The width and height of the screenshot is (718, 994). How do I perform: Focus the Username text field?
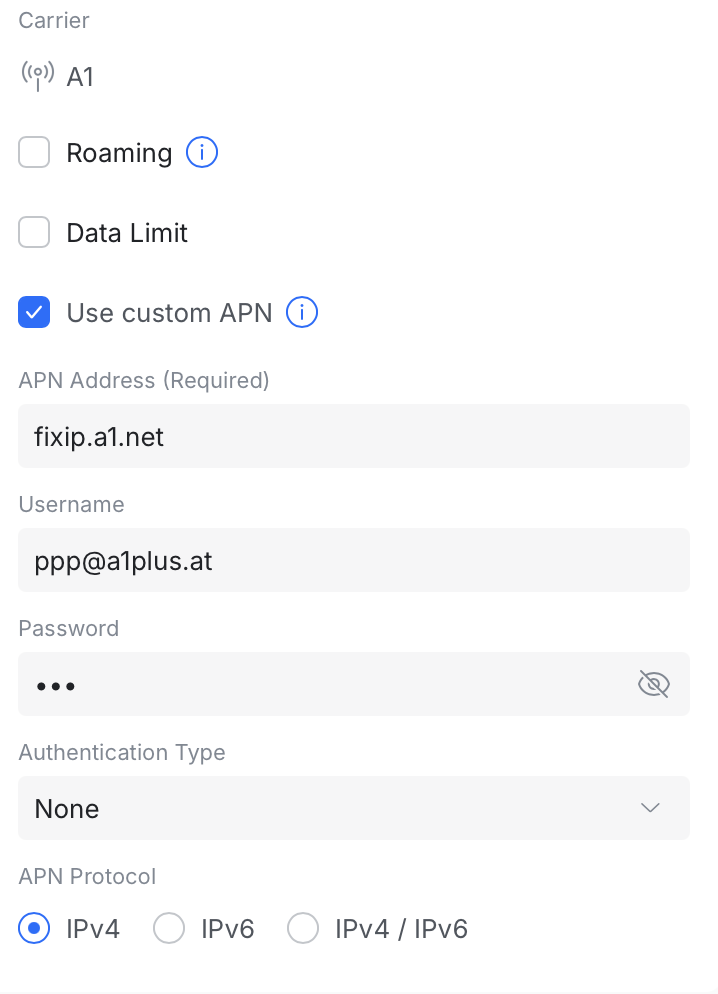[x=353, y=560]
